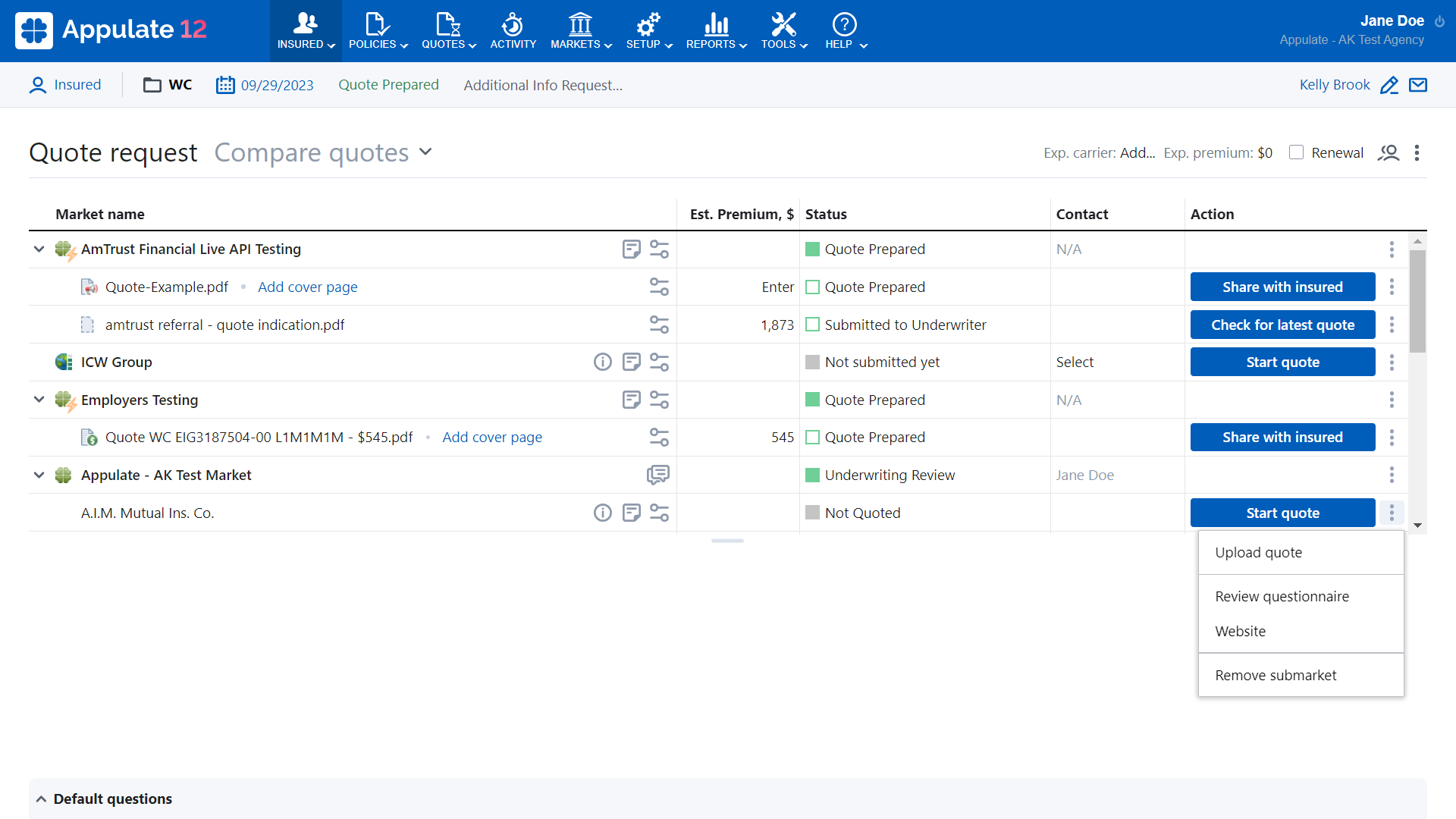Viewport: 1456px width, 819px height.
Task: Click Add cover page for Quote-Example.pdf
Action: [x=307, y=287]
